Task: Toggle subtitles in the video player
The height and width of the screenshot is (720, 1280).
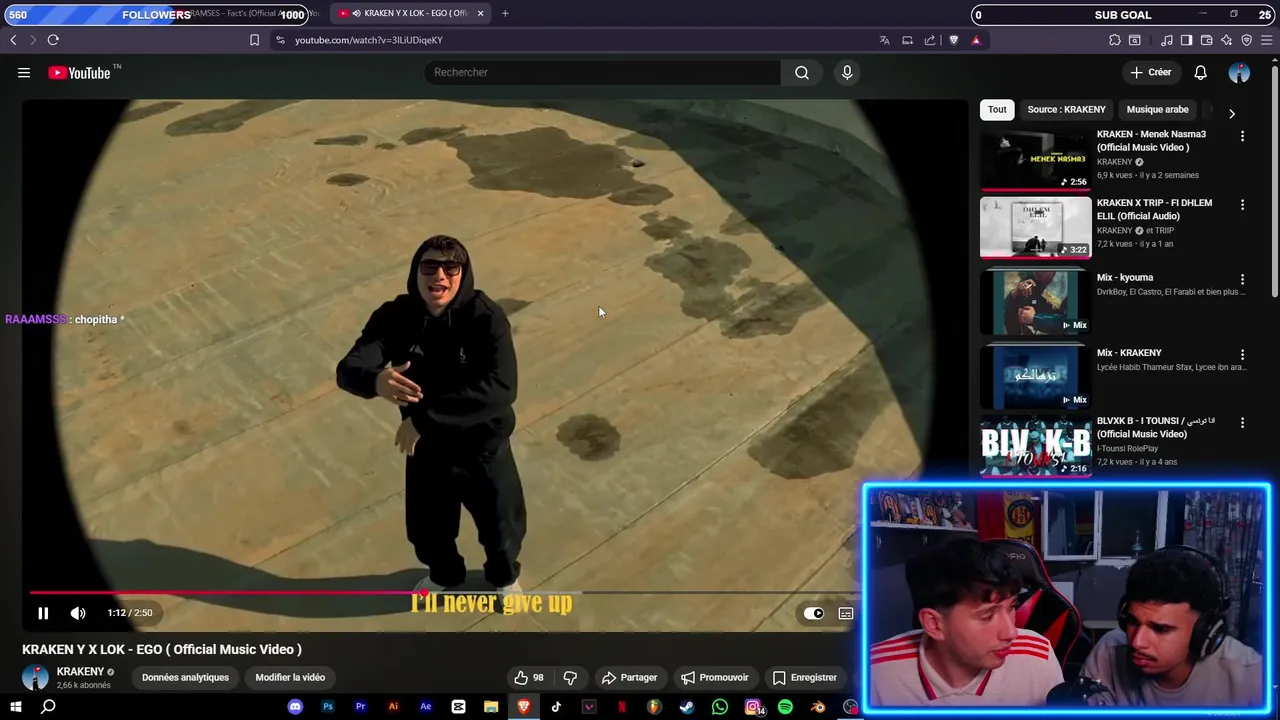Action: pyautogui.click(x=846, y=613)
